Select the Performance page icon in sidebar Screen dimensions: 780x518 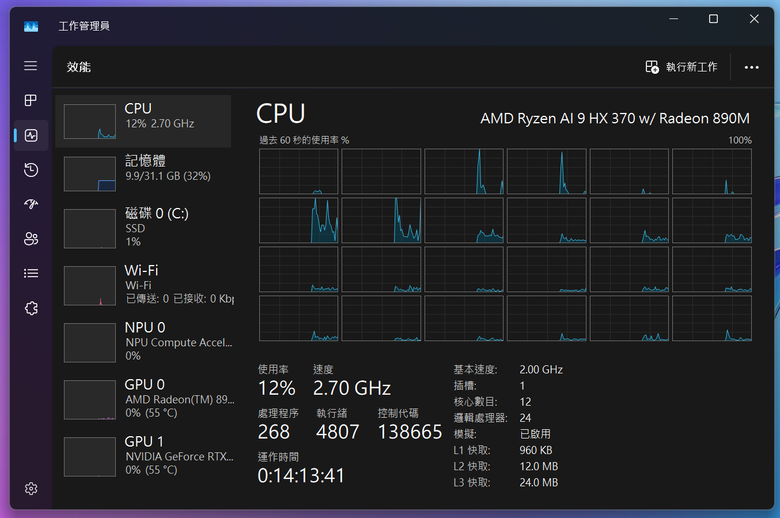pyautogui.click(x=31, y=135)
